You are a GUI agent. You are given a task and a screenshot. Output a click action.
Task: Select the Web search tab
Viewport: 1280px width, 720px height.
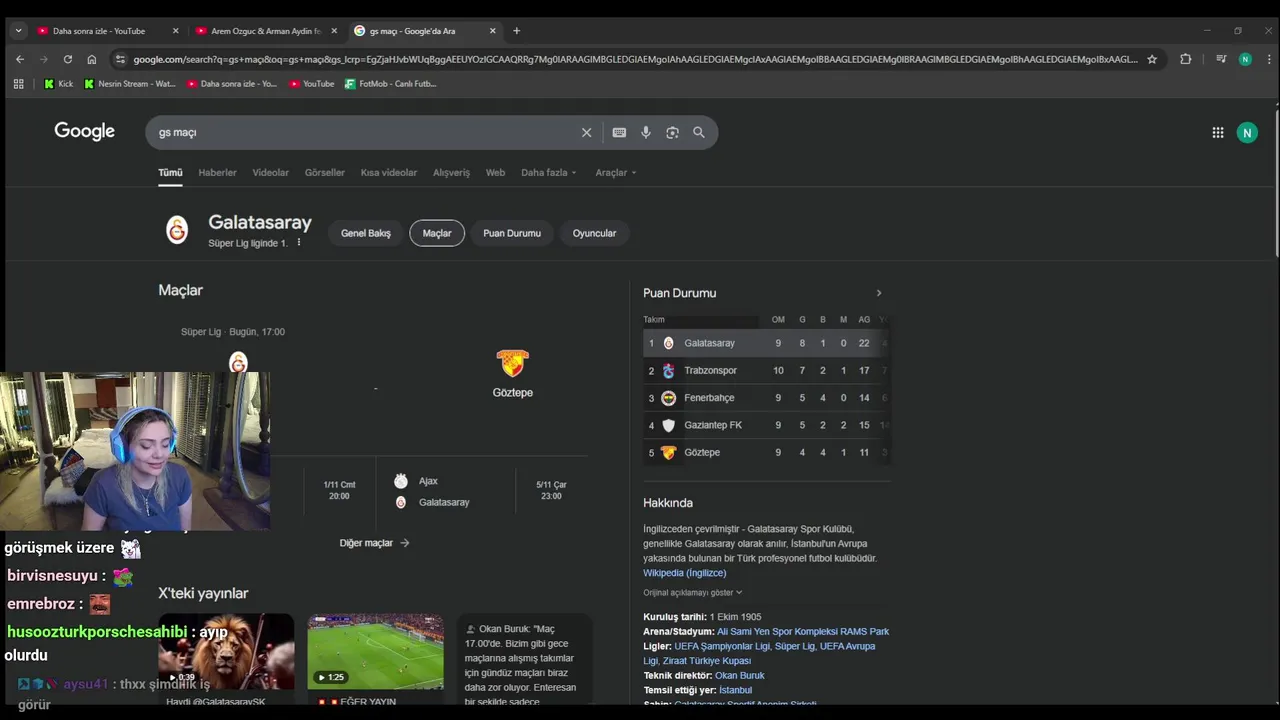[x=495, y=172]
